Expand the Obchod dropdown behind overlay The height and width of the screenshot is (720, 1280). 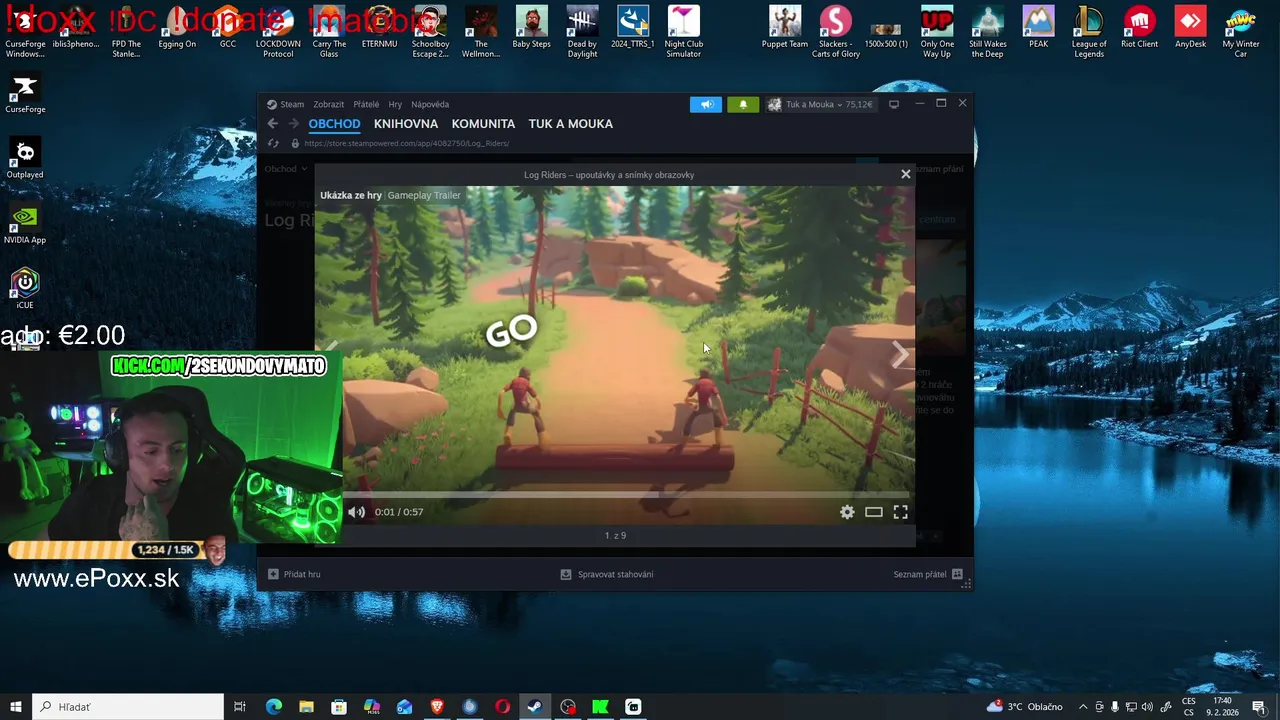[286, 169]
